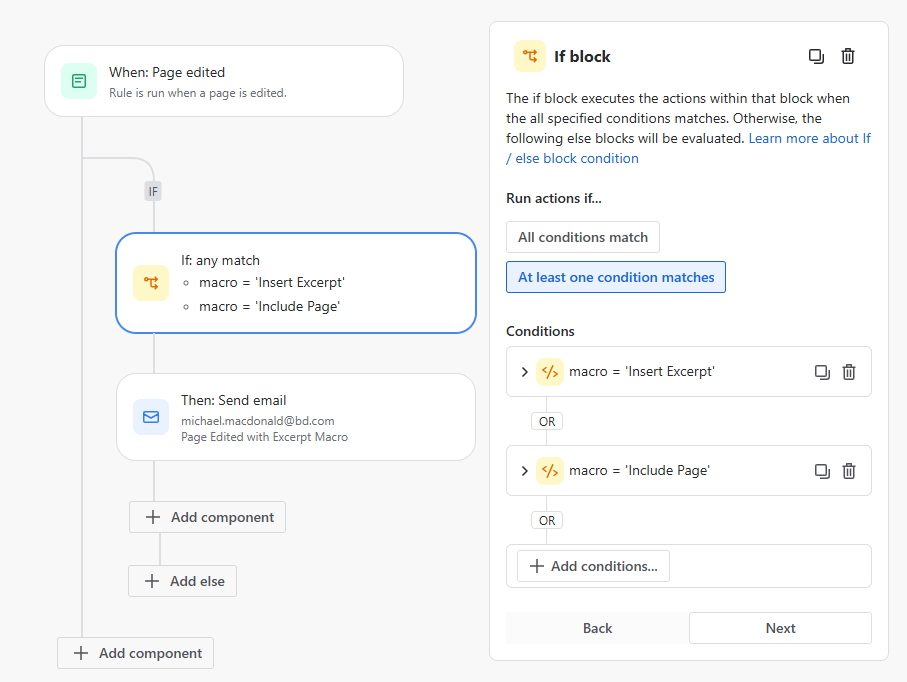The height and width of the screenshot is (682, 907).
Task: Click the code icon of 'Include Page' condition
Action: pyautogui.click(x=550, y=471)
